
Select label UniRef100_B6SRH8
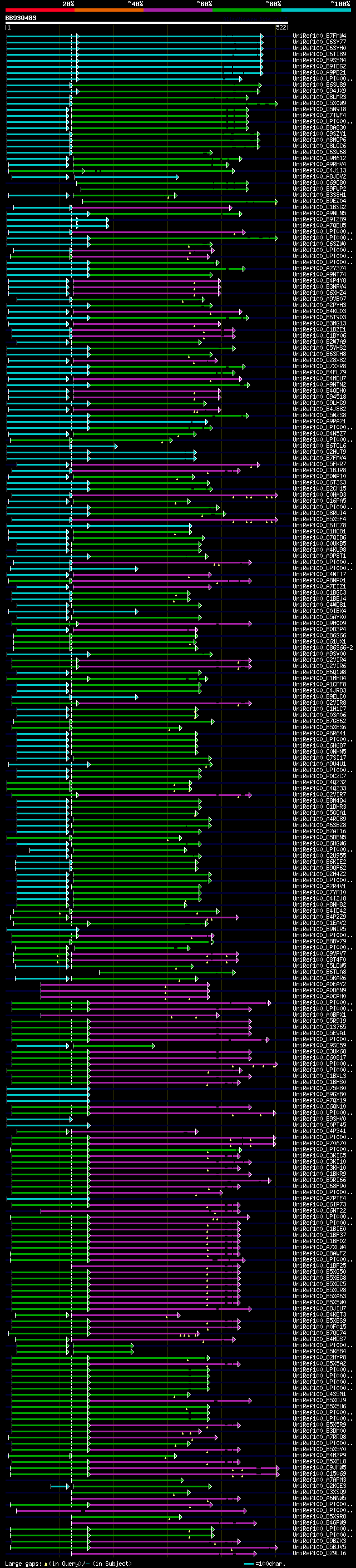point(319,354)
